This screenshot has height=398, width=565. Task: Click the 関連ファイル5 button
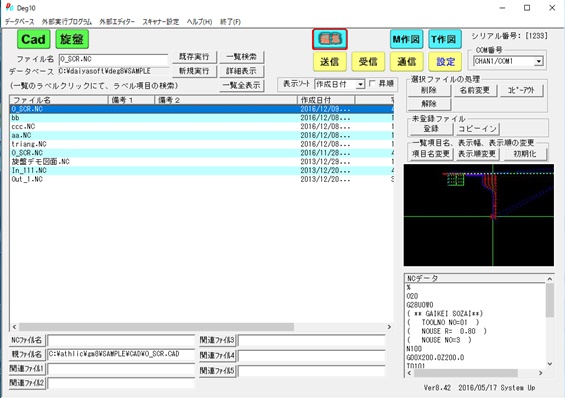click(x=217, y=371)
